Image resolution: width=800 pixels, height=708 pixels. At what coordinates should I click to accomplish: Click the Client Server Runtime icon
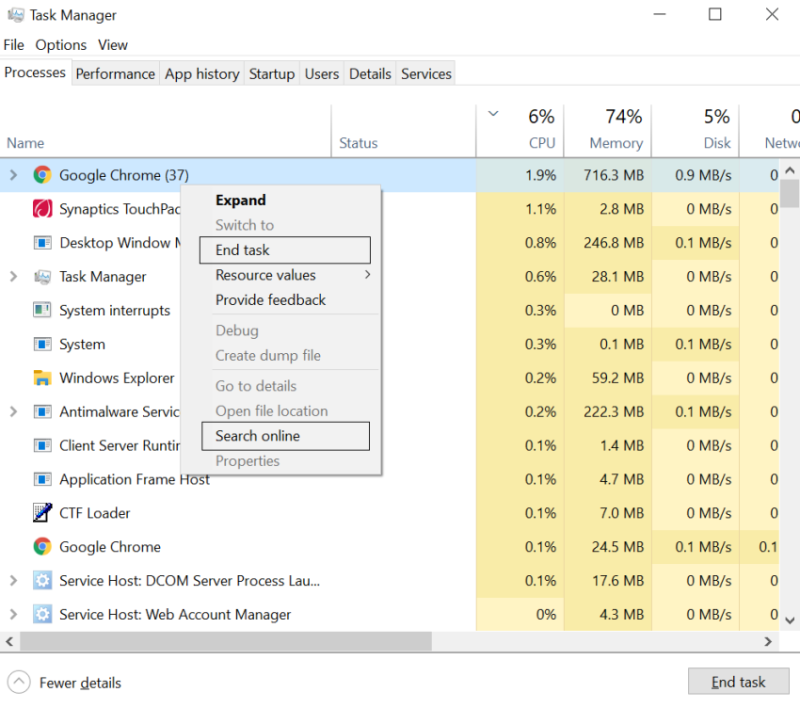[42, 445]
